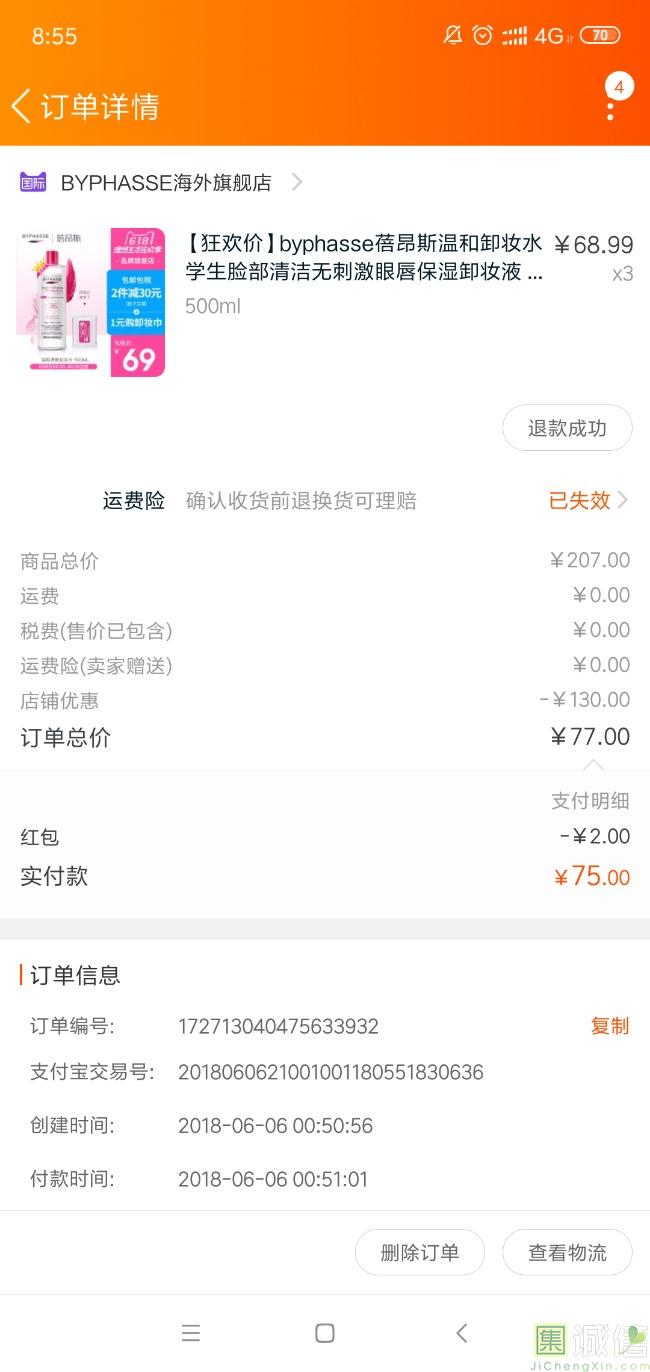This screenshot has width=650, height=1372.
Task: Collapse the 支付明细 payment breakdown
Action: 590,800
